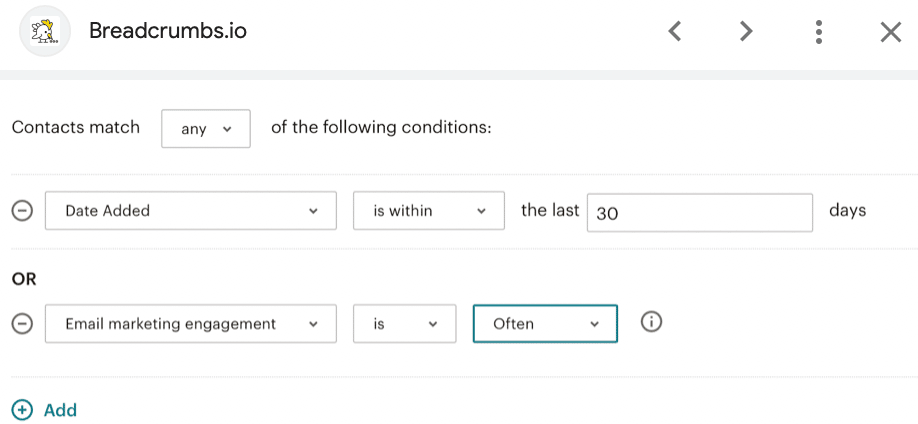Screen dimensions: 918x424
Task: Open the 'is within' operator dropdown
Action: [429, 211]
